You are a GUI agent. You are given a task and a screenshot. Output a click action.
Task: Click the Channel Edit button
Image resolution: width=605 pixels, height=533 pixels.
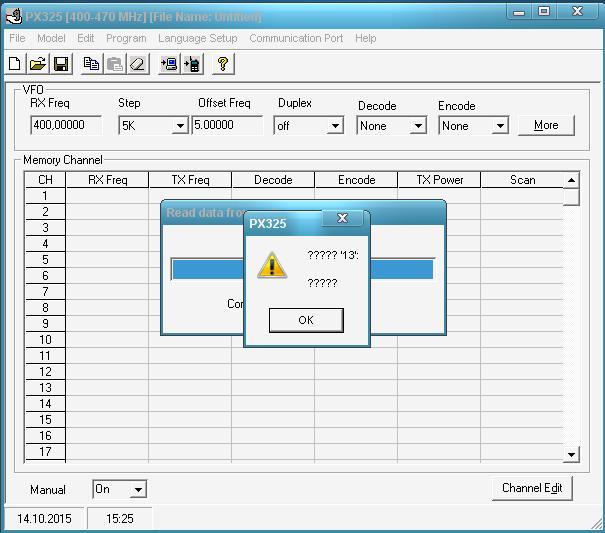click(x=532, y=488)
